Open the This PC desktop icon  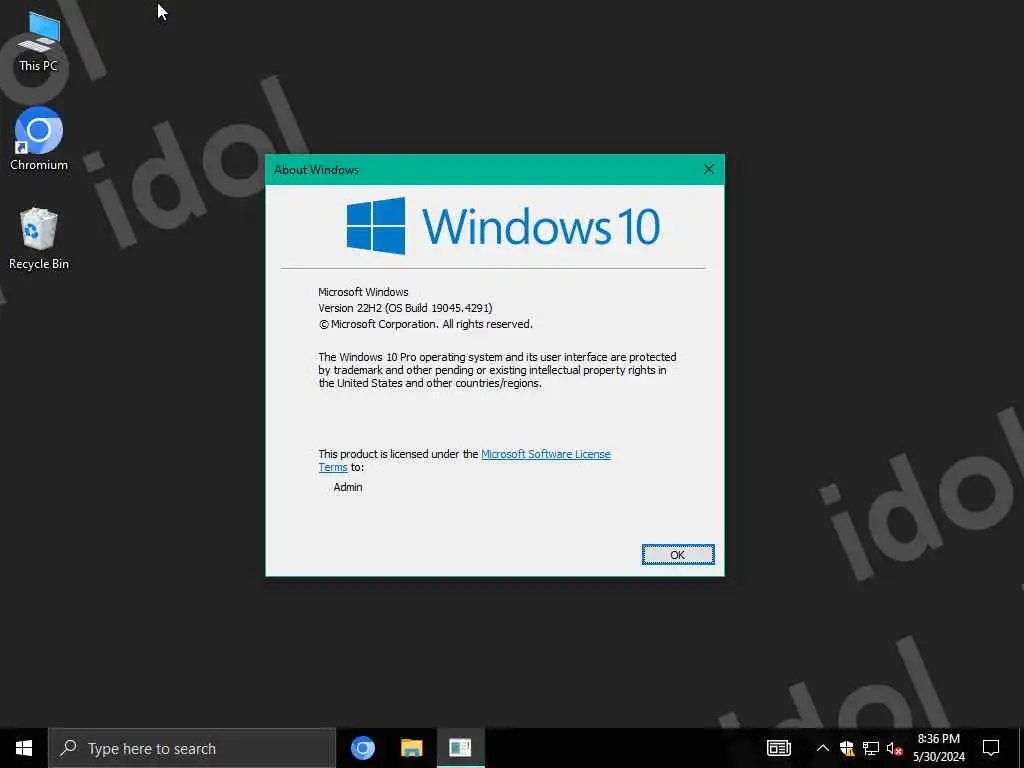pos(38,42)
